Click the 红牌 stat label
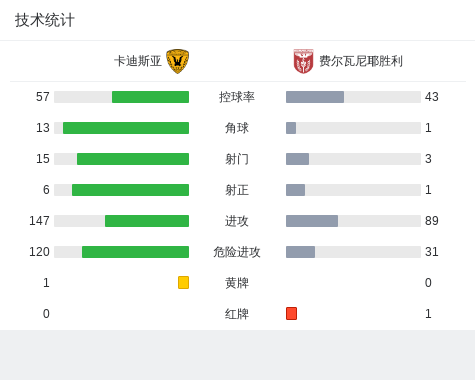 [x=237, y=314]
